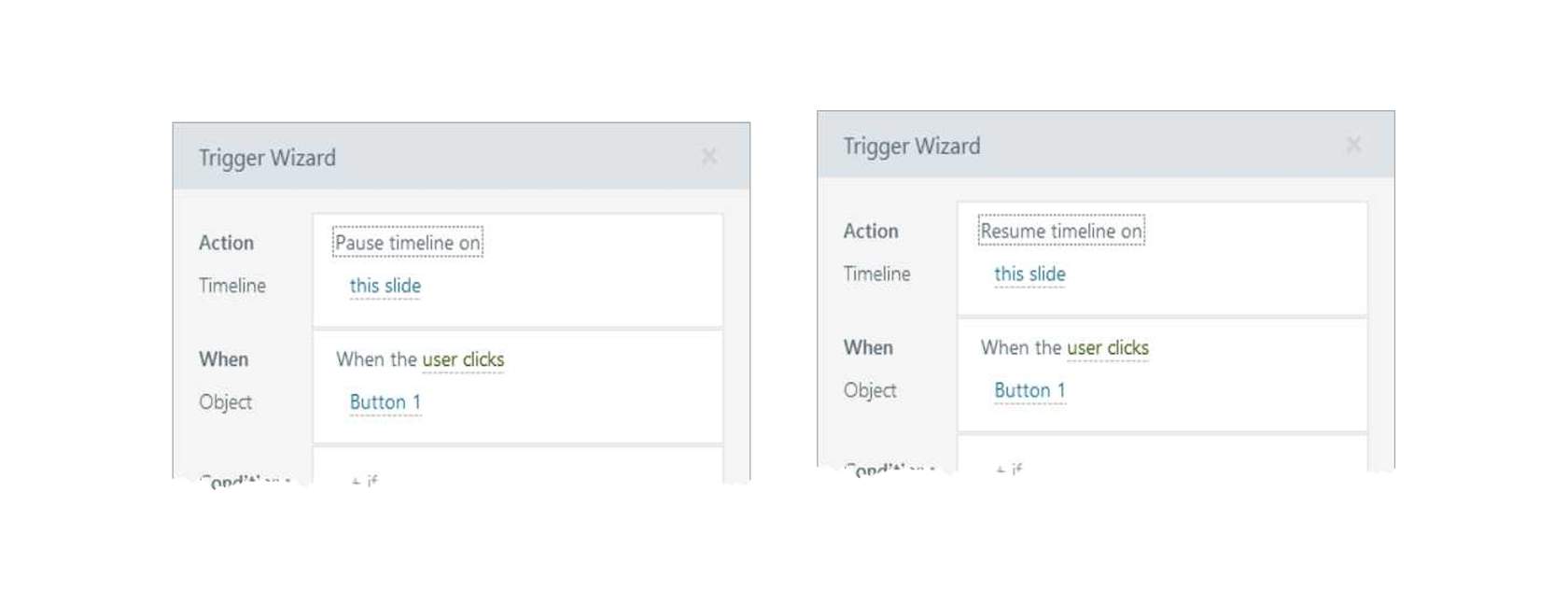Click the Action label beside "Resume timeline on"

coord(871,232)
